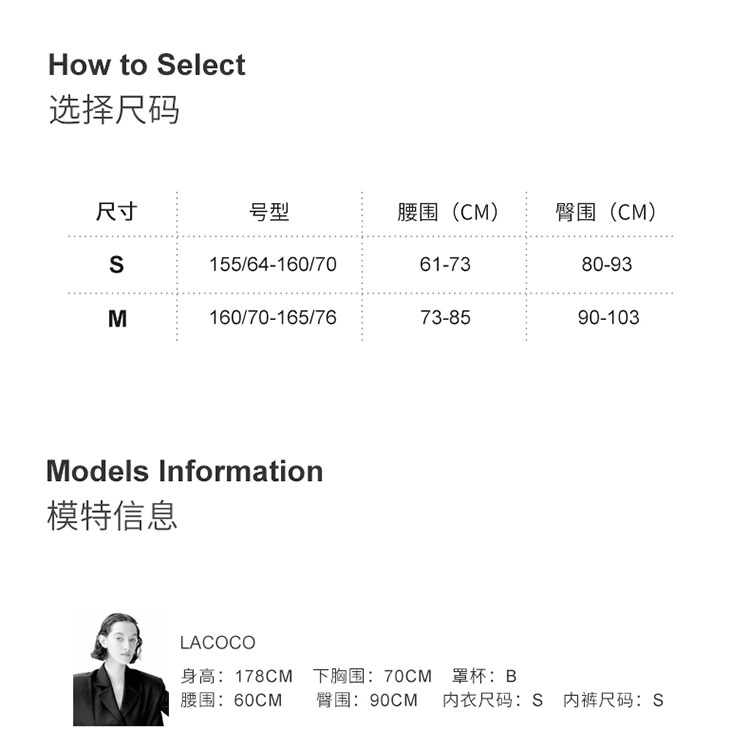Click the 尺寸 column header
The image size is (750, 752).
[x=117, y=212]
